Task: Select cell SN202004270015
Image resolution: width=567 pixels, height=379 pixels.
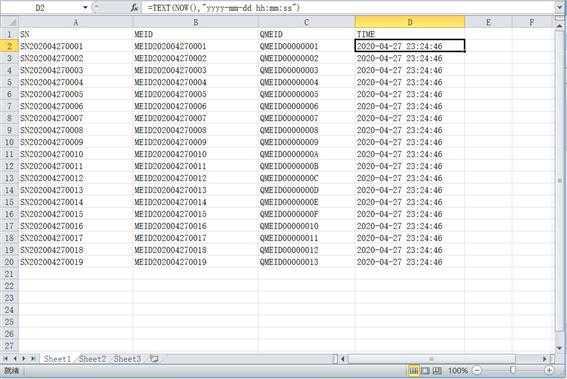Action: (76, 214)
